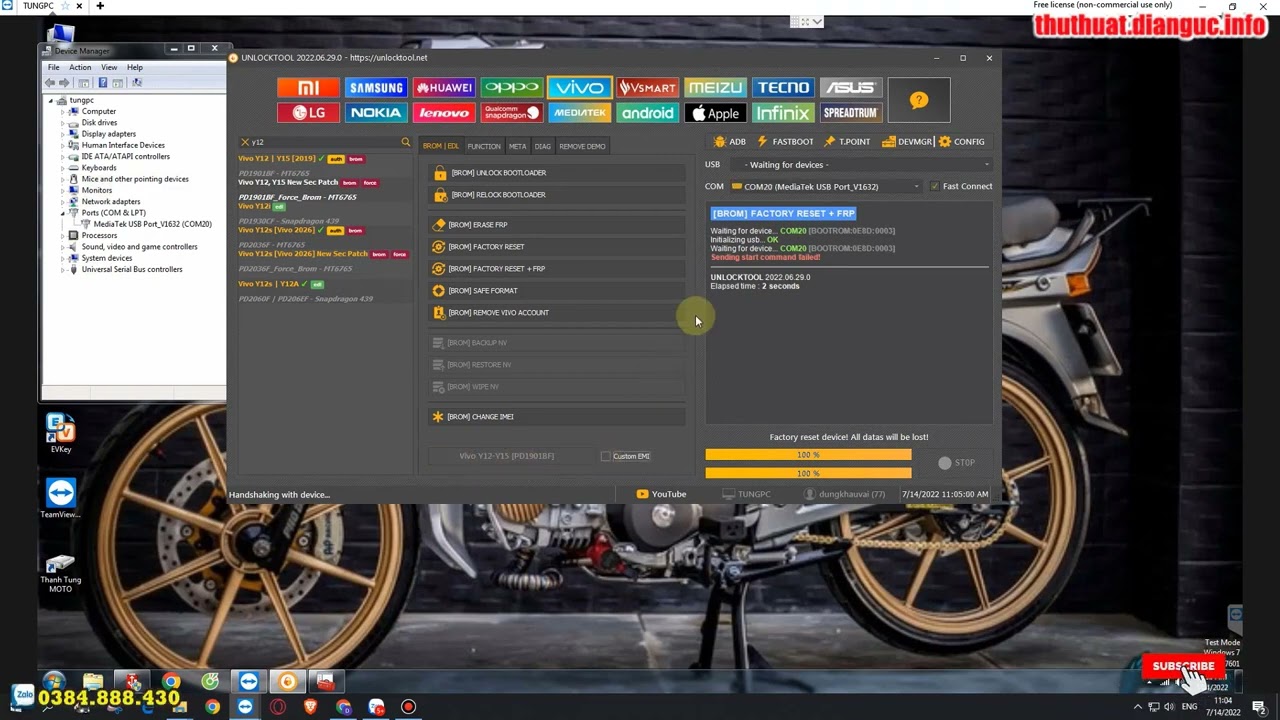Viewport: 1280px width, 720px height.
Task: Open Device Manager Action menu
Action: click(80, 67)
